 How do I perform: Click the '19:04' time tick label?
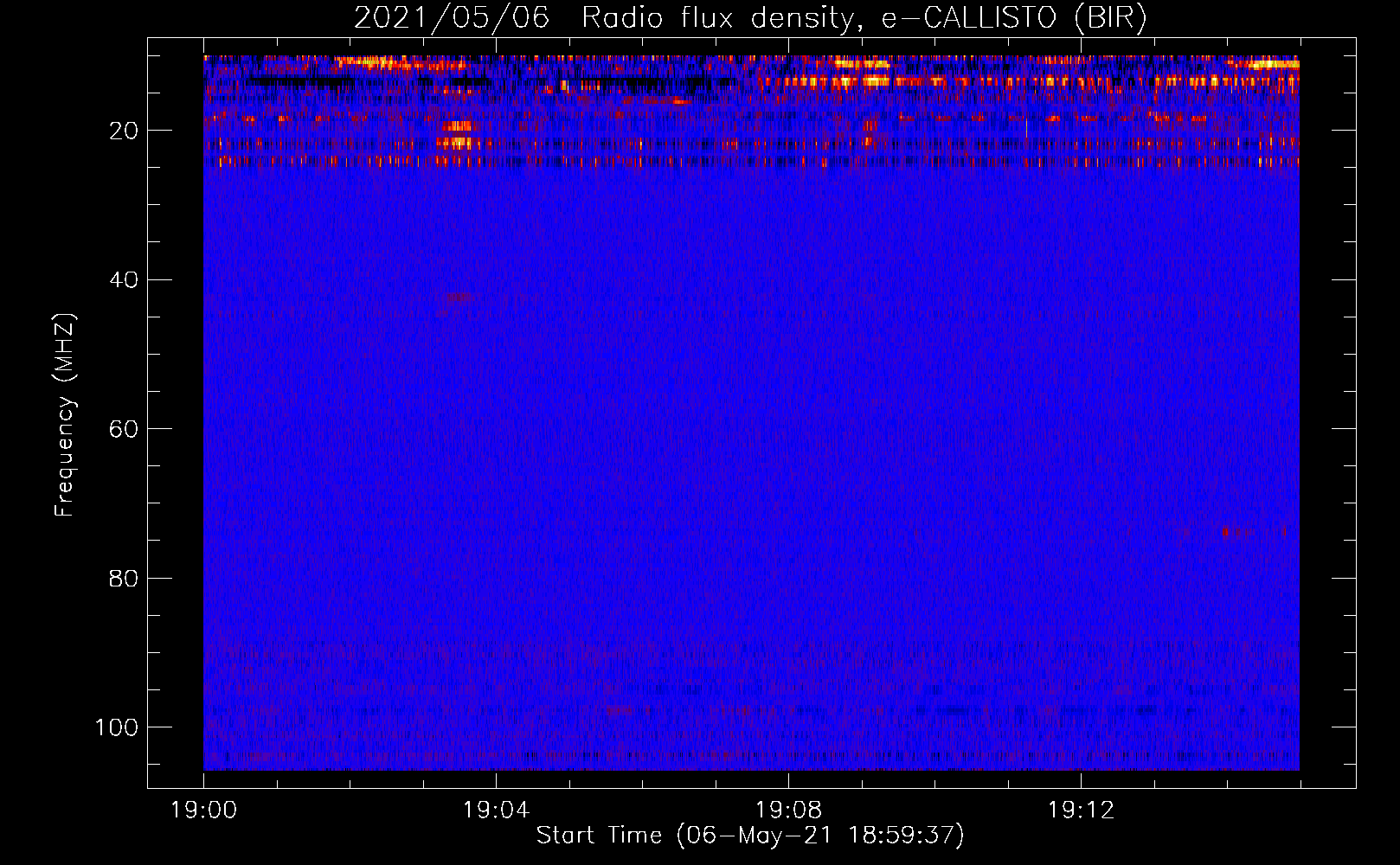point(497,810)
